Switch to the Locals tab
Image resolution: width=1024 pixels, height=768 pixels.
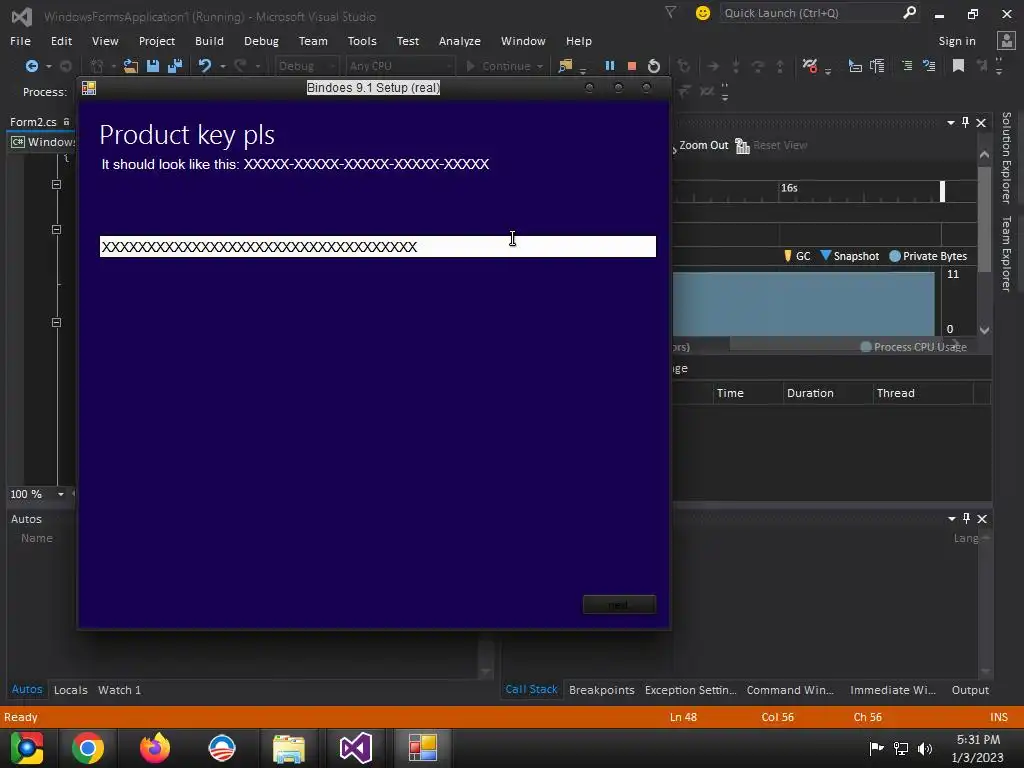(x=71, y=690)
